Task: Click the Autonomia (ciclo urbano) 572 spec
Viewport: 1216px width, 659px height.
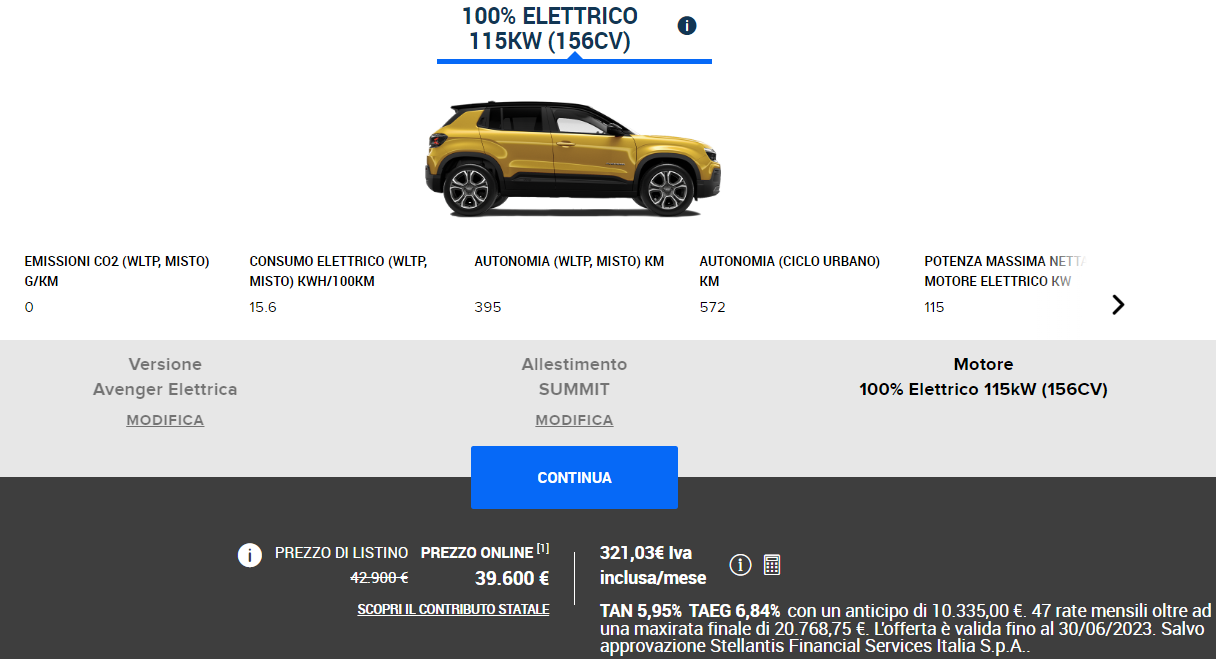Action: coord(793,284)
